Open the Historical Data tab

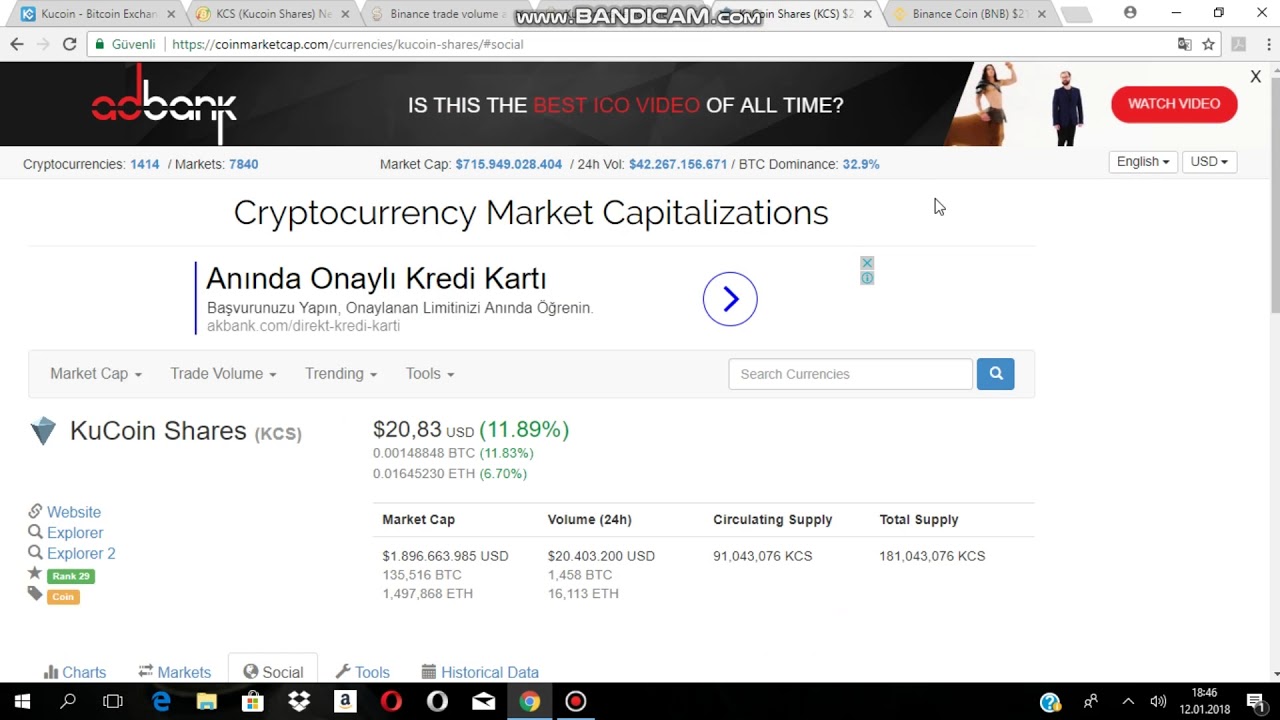tap(480, 672)
